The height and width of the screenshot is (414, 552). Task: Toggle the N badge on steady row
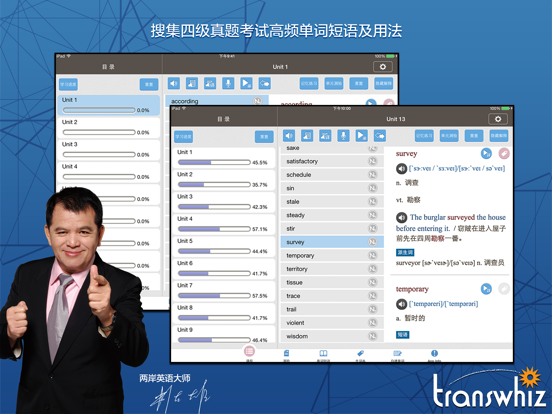point(372,215)
